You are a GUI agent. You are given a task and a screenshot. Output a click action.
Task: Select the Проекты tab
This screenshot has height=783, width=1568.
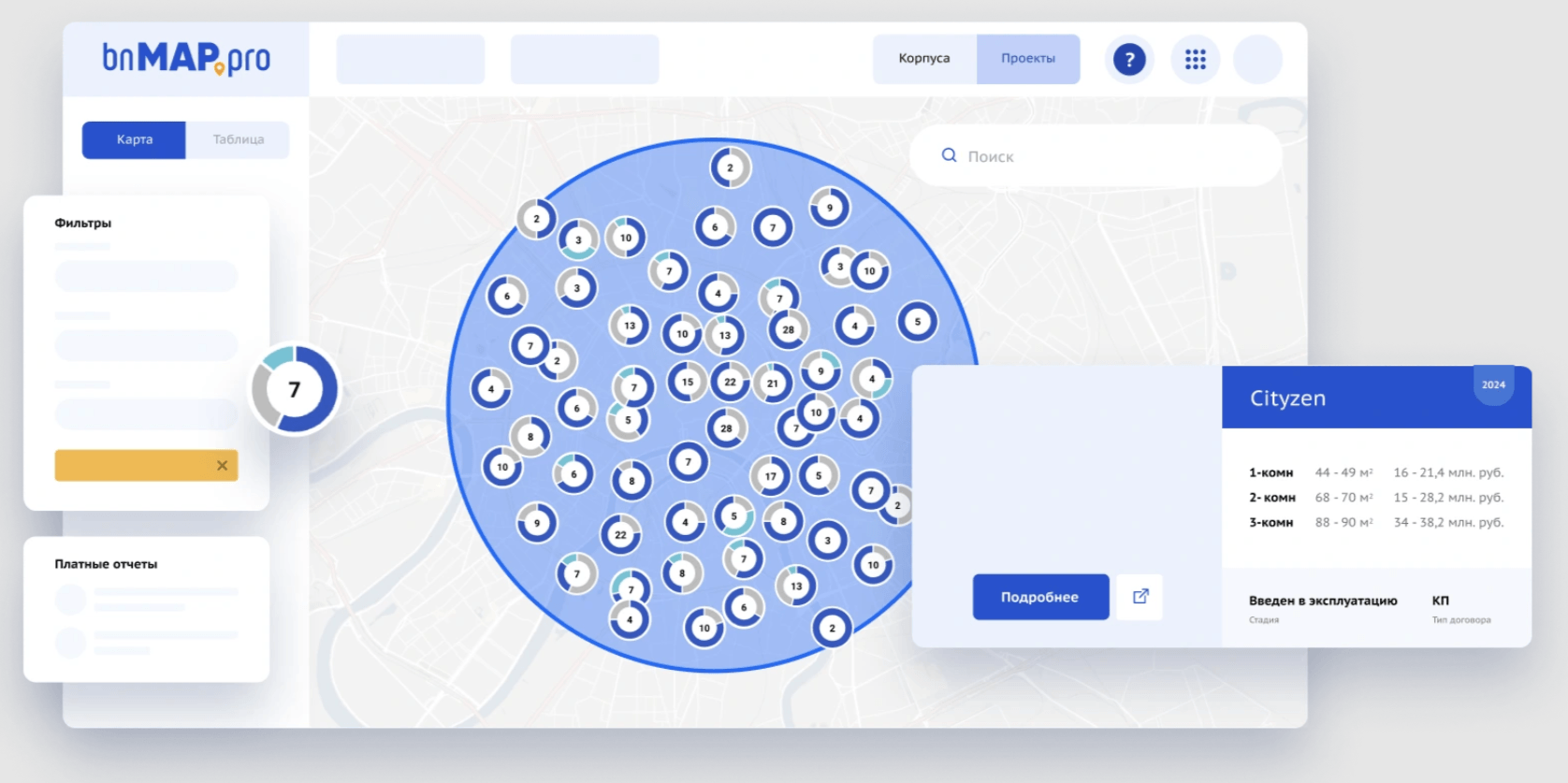(1028, 59)
